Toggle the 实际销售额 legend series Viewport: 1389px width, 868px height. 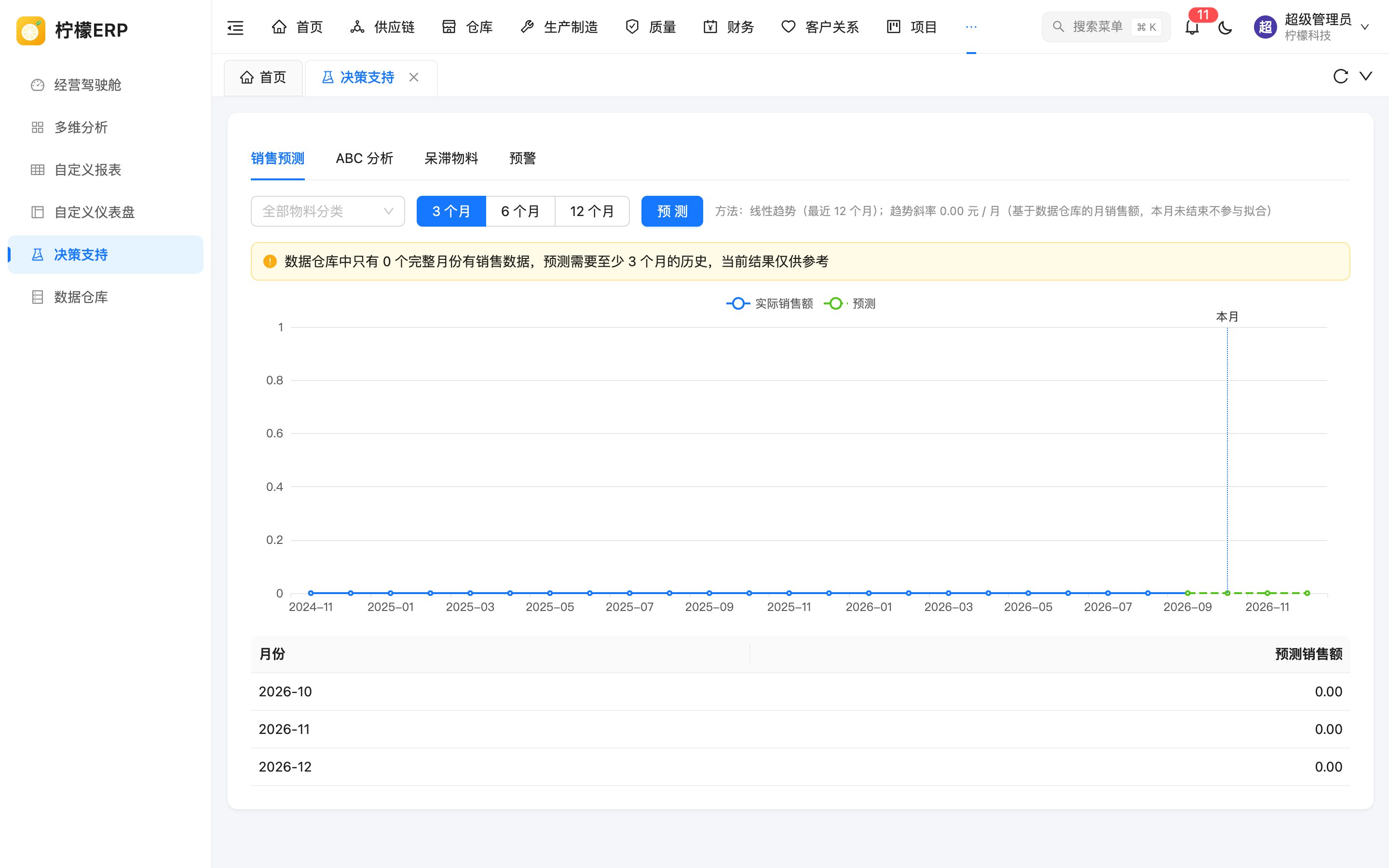pos(770,304)
